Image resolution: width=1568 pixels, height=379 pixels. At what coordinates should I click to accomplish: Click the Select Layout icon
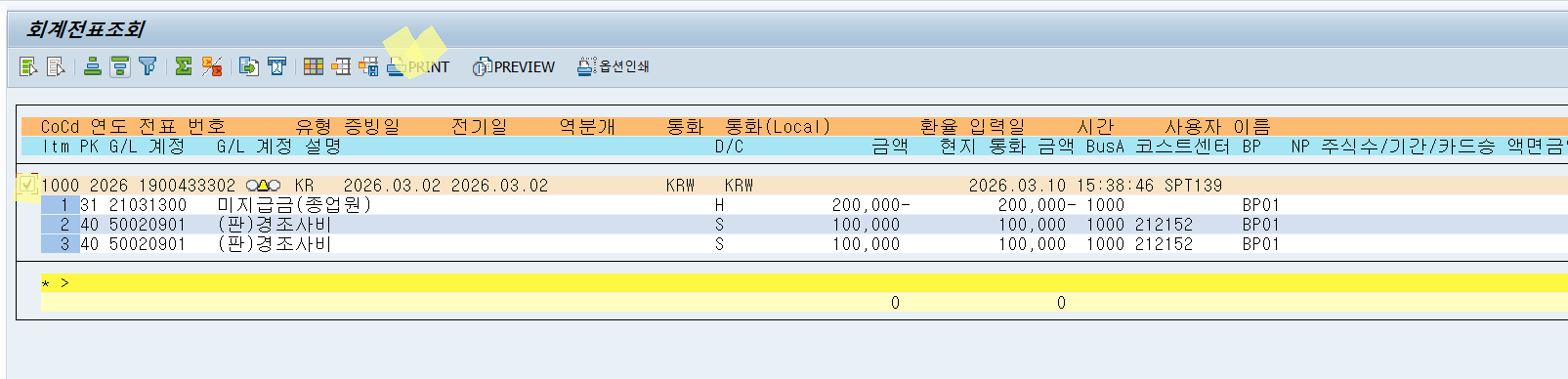coord(341,66)
